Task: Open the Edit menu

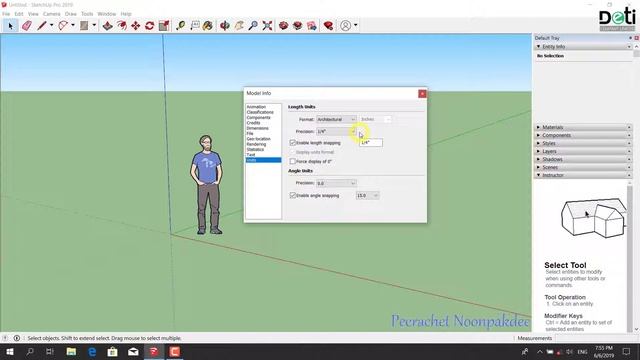Action: [19, 14]
